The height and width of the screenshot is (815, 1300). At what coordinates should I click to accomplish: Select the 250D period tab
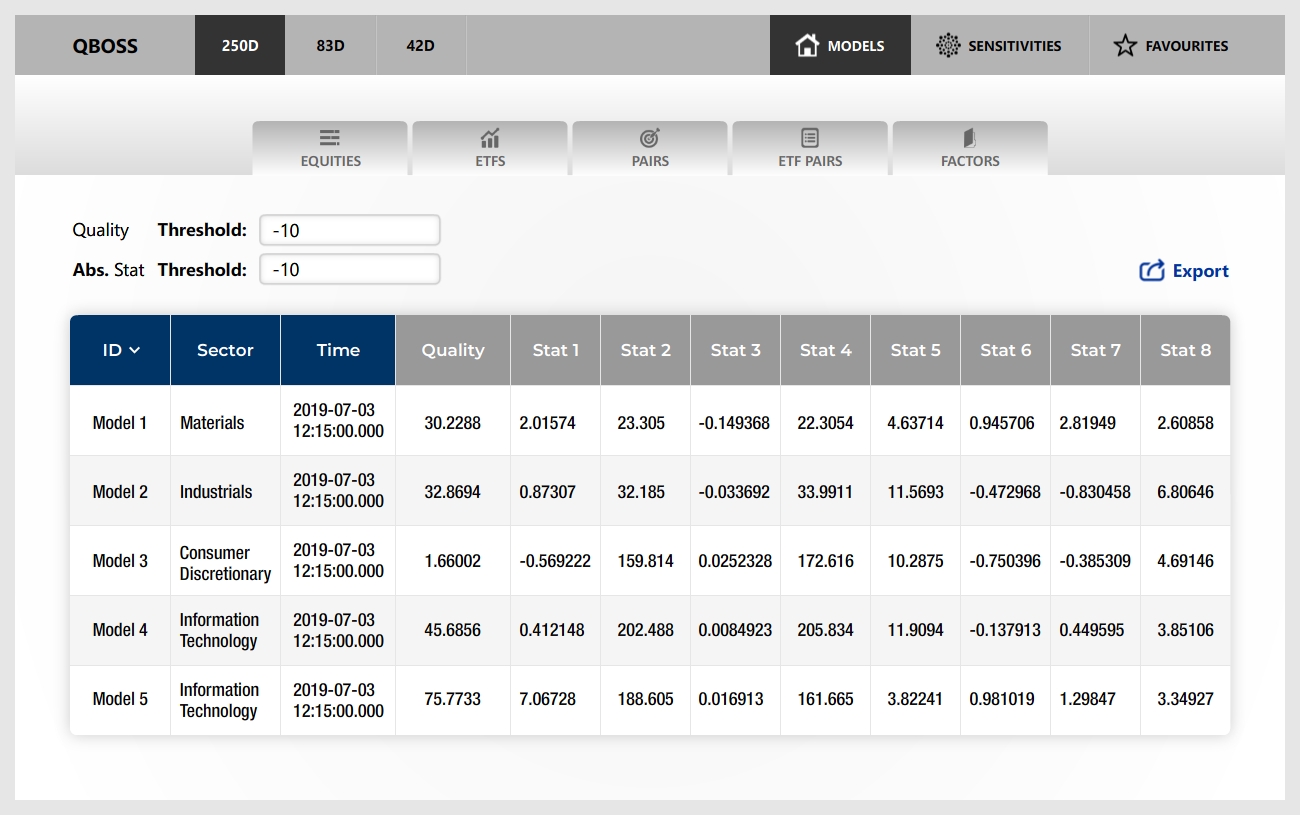click(240, 45)
